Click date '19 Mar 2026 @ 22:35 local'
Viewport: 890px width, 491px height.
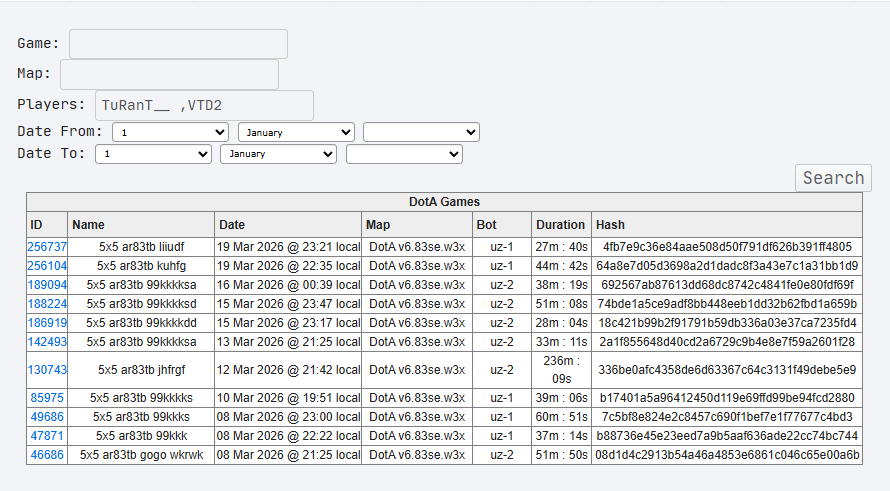(288, 266)
